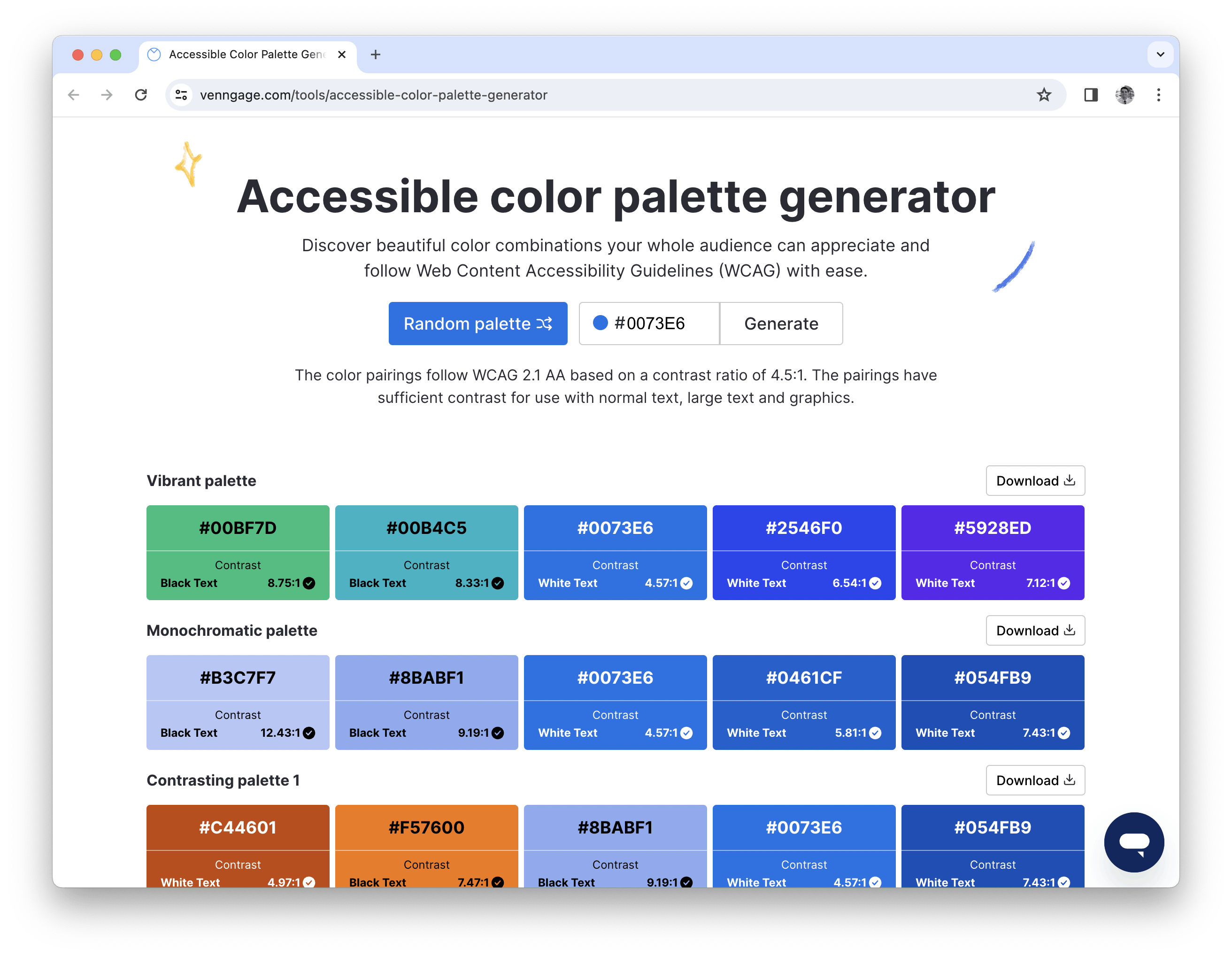Open a new browser tab with the plus button
The image size is (1232, 957).
[376, 54]
